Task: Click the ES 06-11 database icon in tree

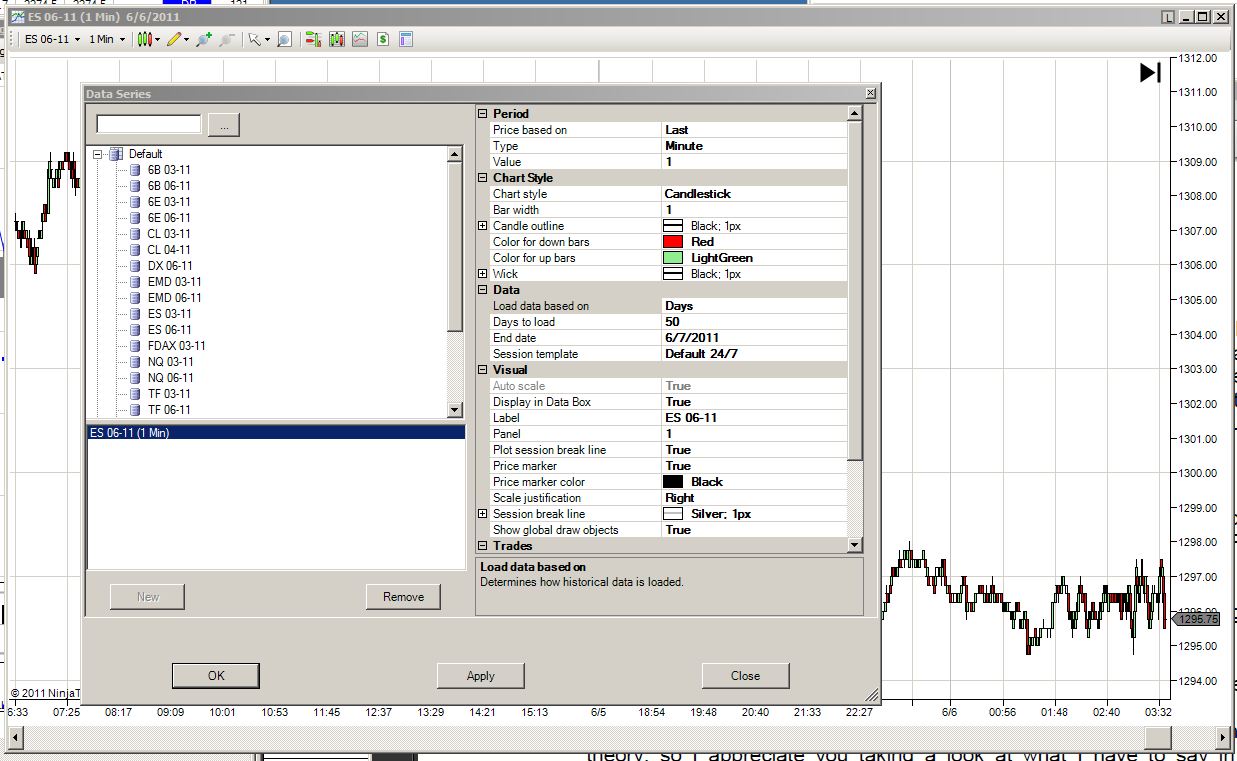Action: coord(137,330)
